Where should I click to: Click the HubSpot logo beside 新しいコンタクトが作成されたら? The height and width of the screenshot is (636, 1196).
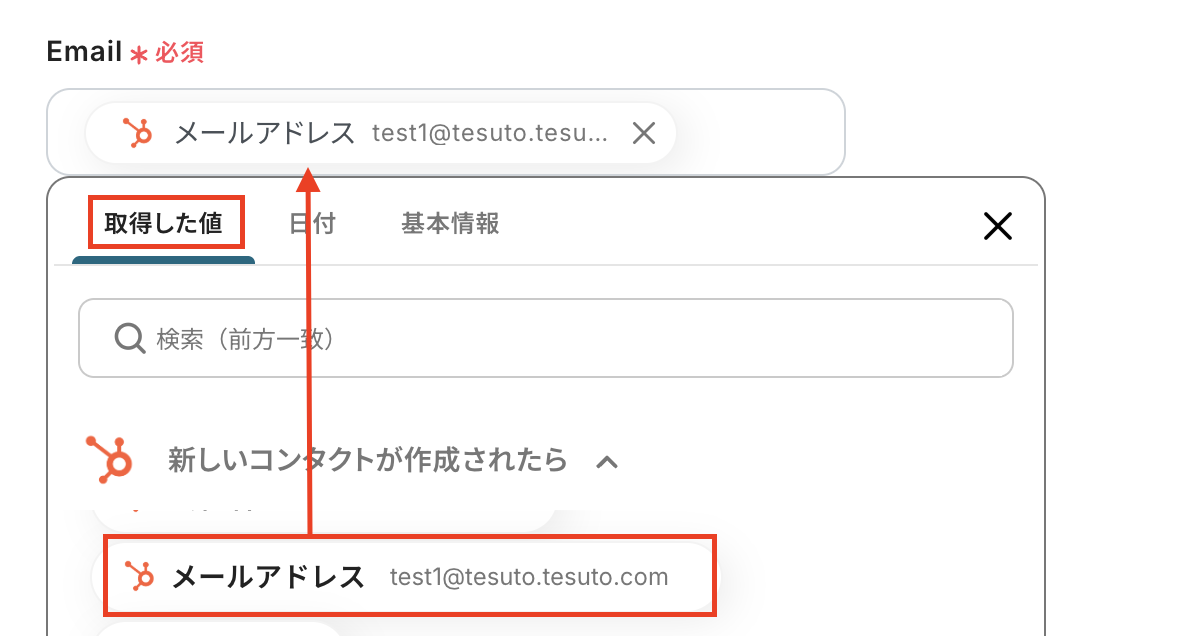[110, 459]
